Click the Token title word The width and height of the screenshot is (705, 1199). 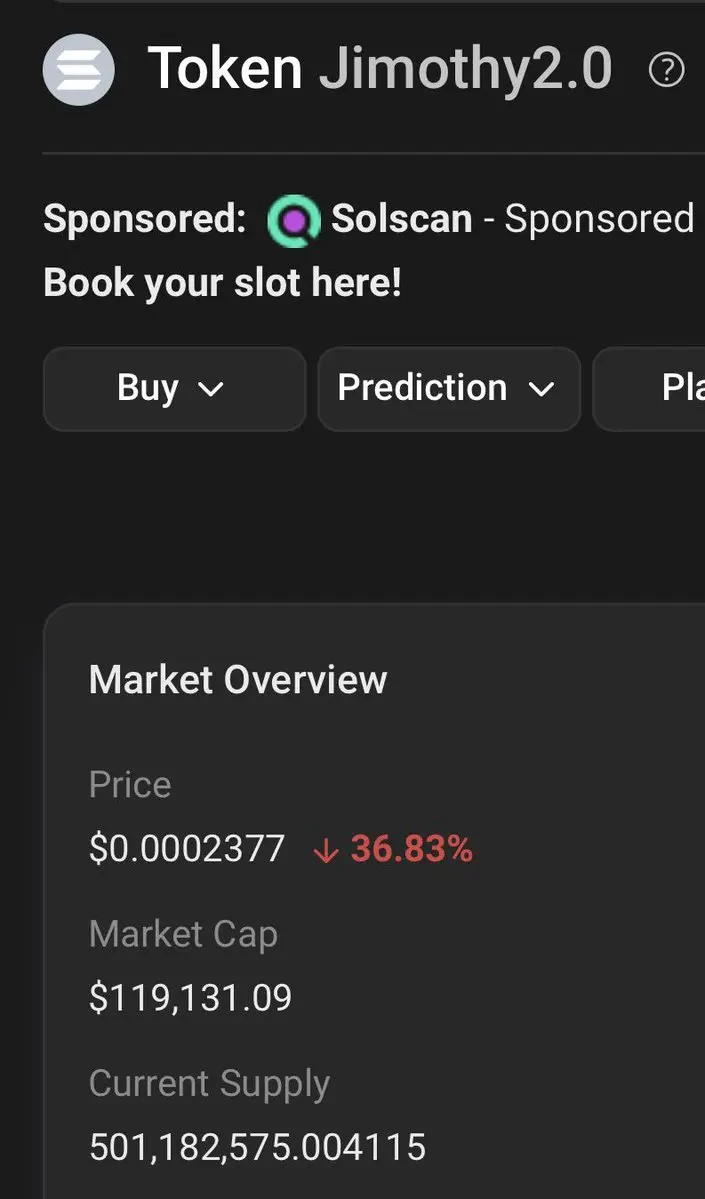pyautogui.click(x=225, y=69)
